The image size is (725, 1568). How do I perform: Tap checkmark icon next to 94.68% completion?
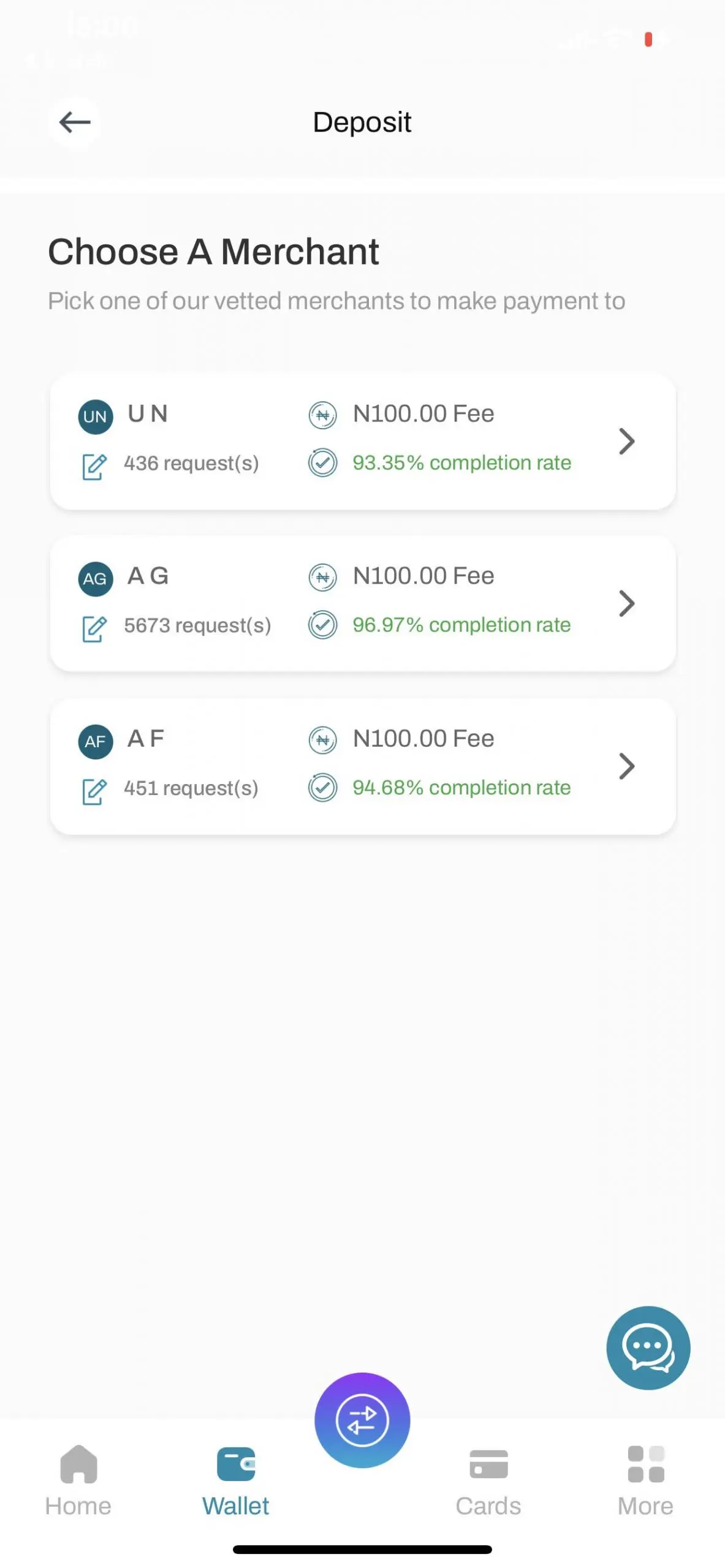coord(322,788)
